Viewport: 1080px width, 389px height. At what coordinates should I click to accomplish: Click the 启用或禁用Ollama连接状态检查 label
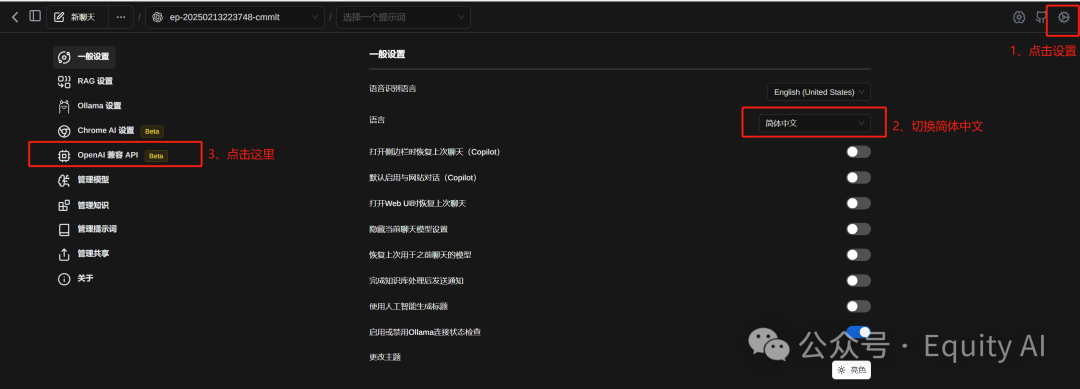[425, 332]
